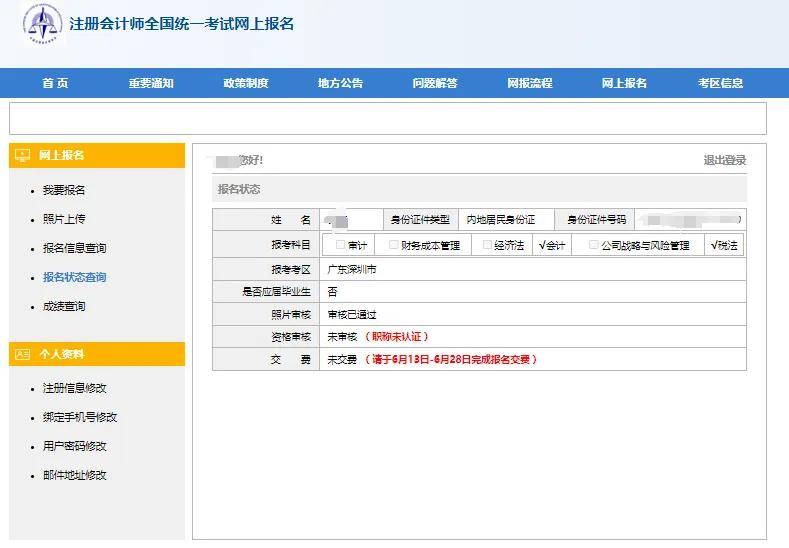Click the 报名状态 section header

coord(479,189)
